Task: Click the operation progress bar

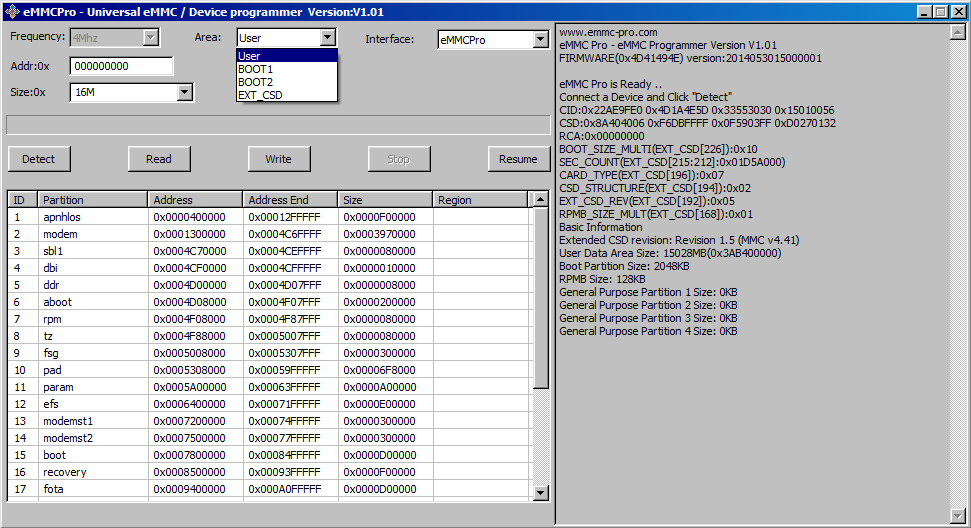Action: pos(278,125)
